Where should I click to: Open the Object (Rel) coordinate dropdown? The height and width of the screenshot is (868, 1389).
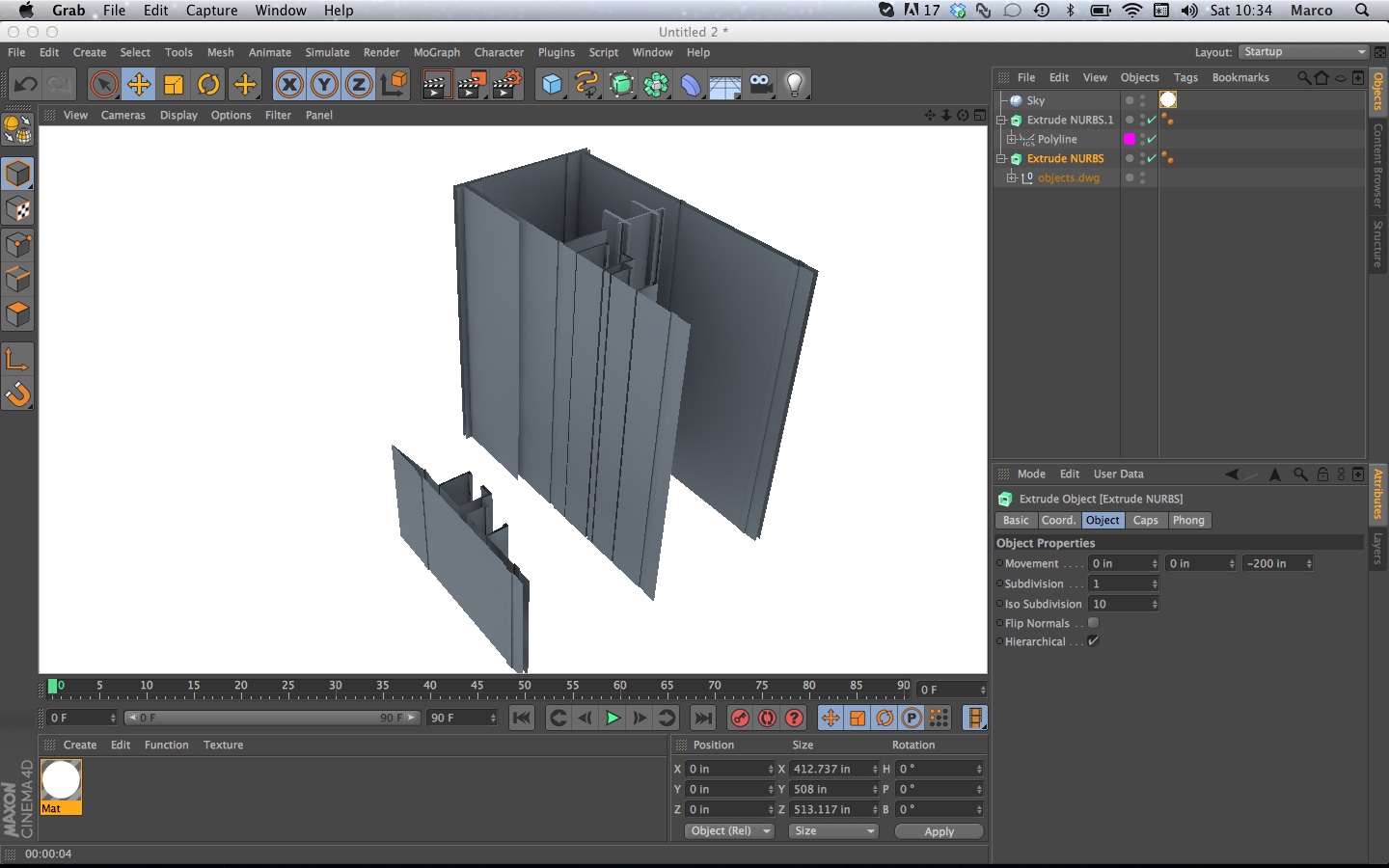coord(729,831)
